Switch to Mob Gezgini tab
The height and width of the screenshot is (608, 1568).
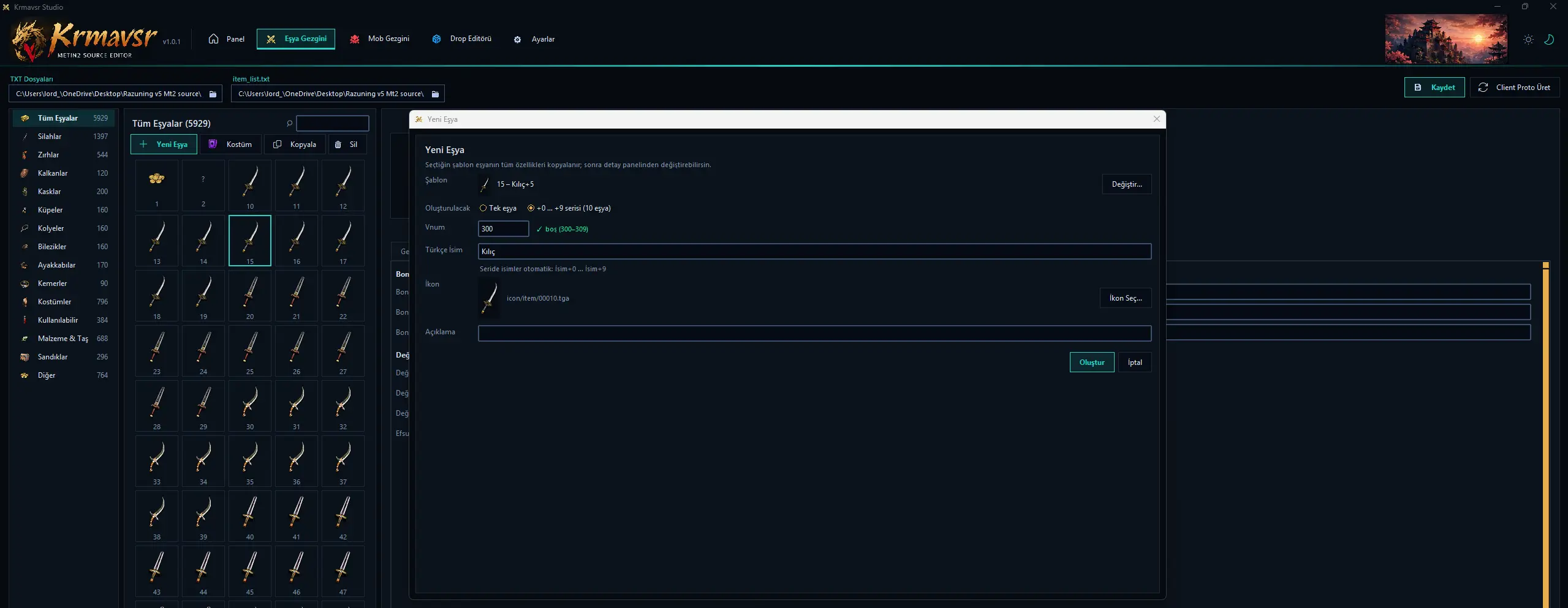[x=379, y=39]
